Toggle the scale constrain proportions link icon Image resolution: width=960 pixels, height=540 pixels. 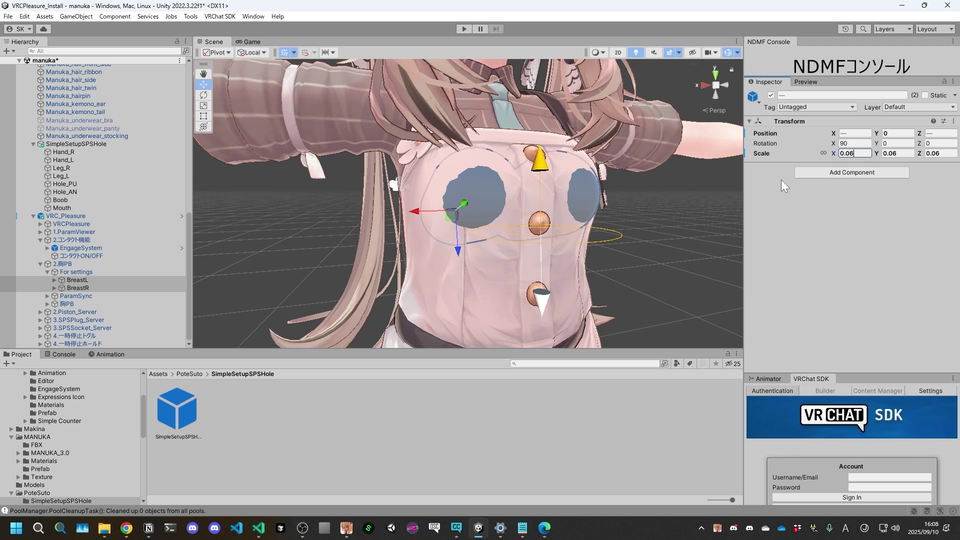pyautogui.click(x=823, y=154)
